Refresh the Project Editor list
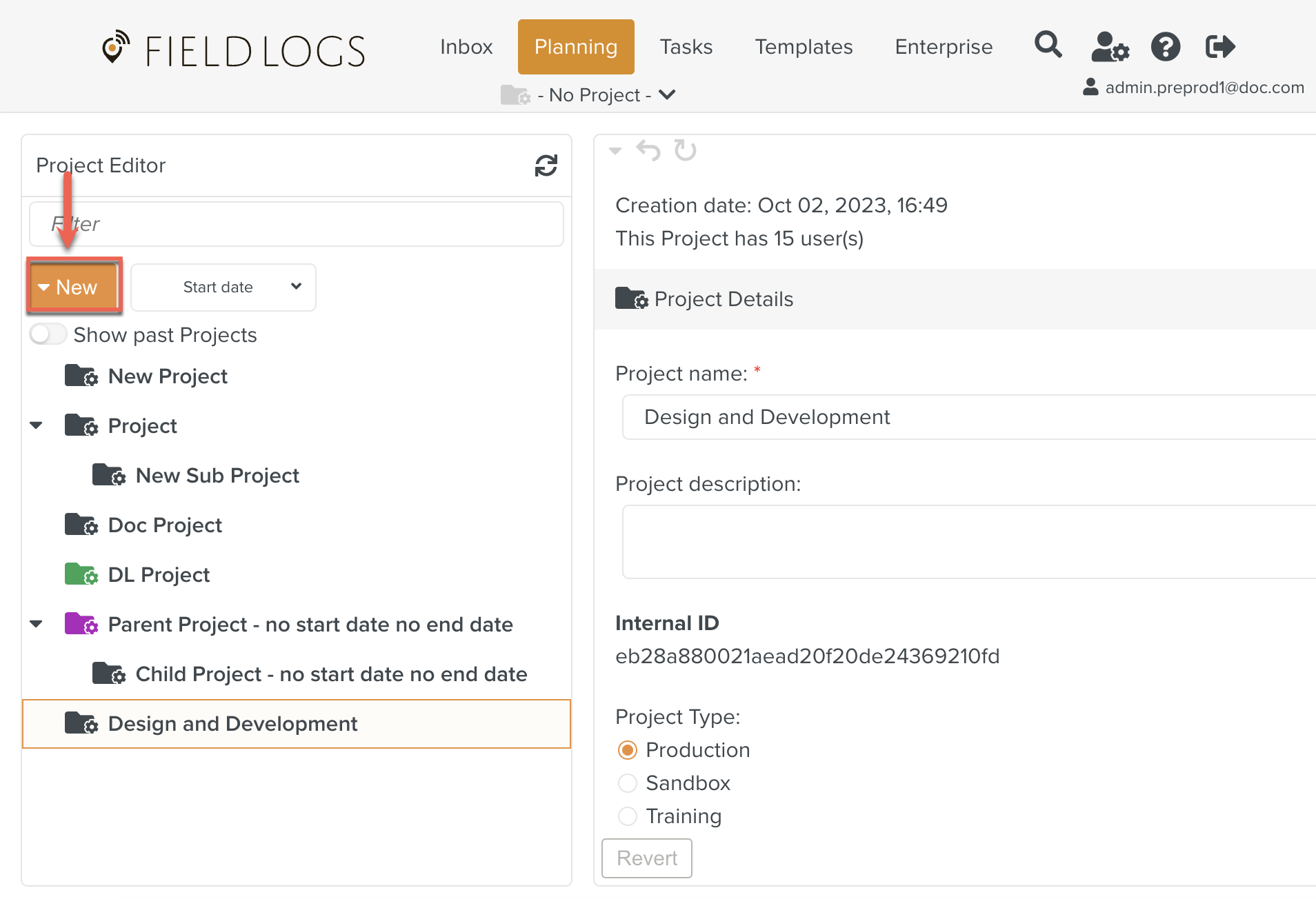 [x=546, y=165]
